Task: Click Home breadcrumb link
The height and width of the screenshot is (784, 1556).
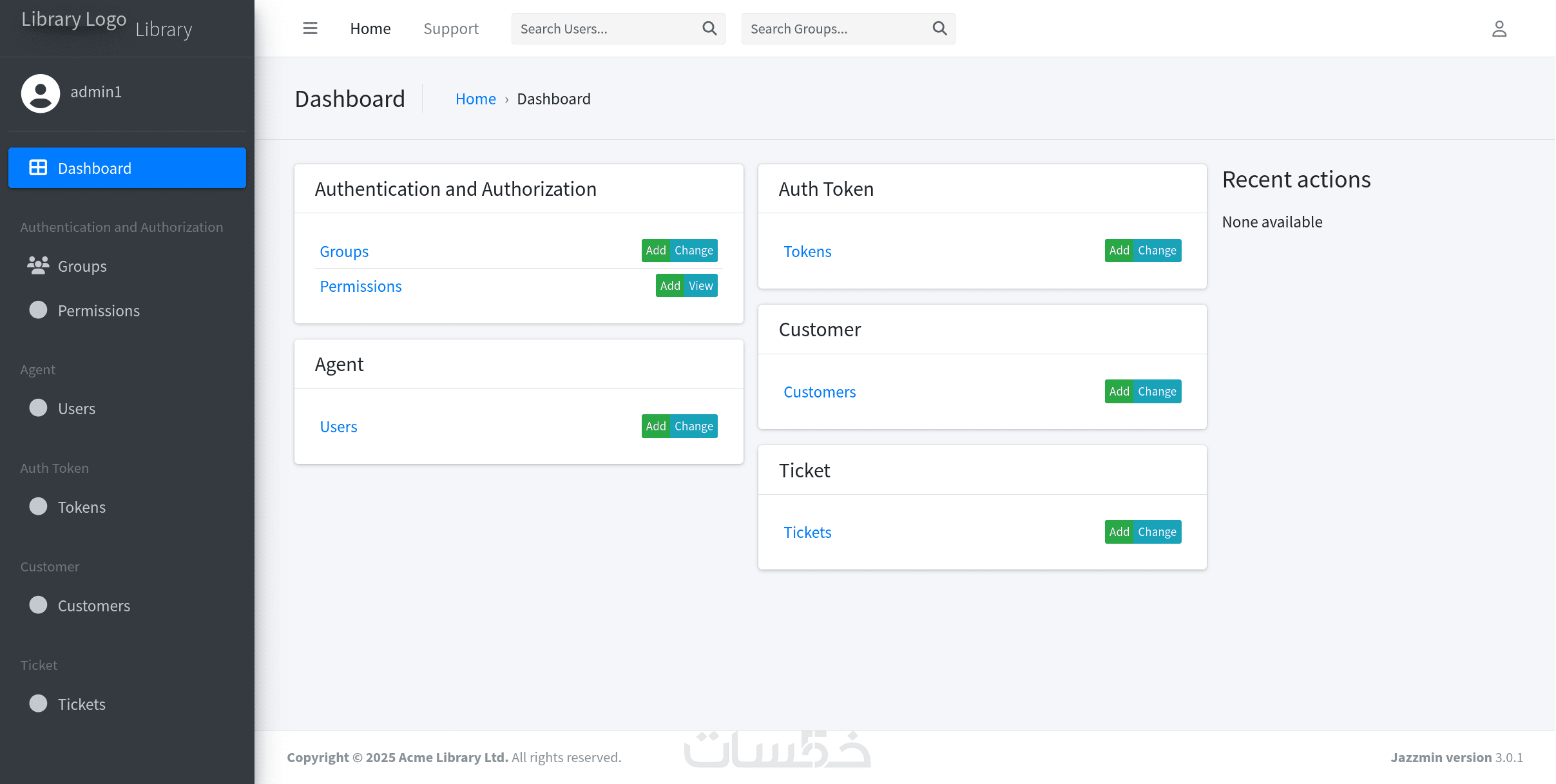Action: tap(475, 99)
